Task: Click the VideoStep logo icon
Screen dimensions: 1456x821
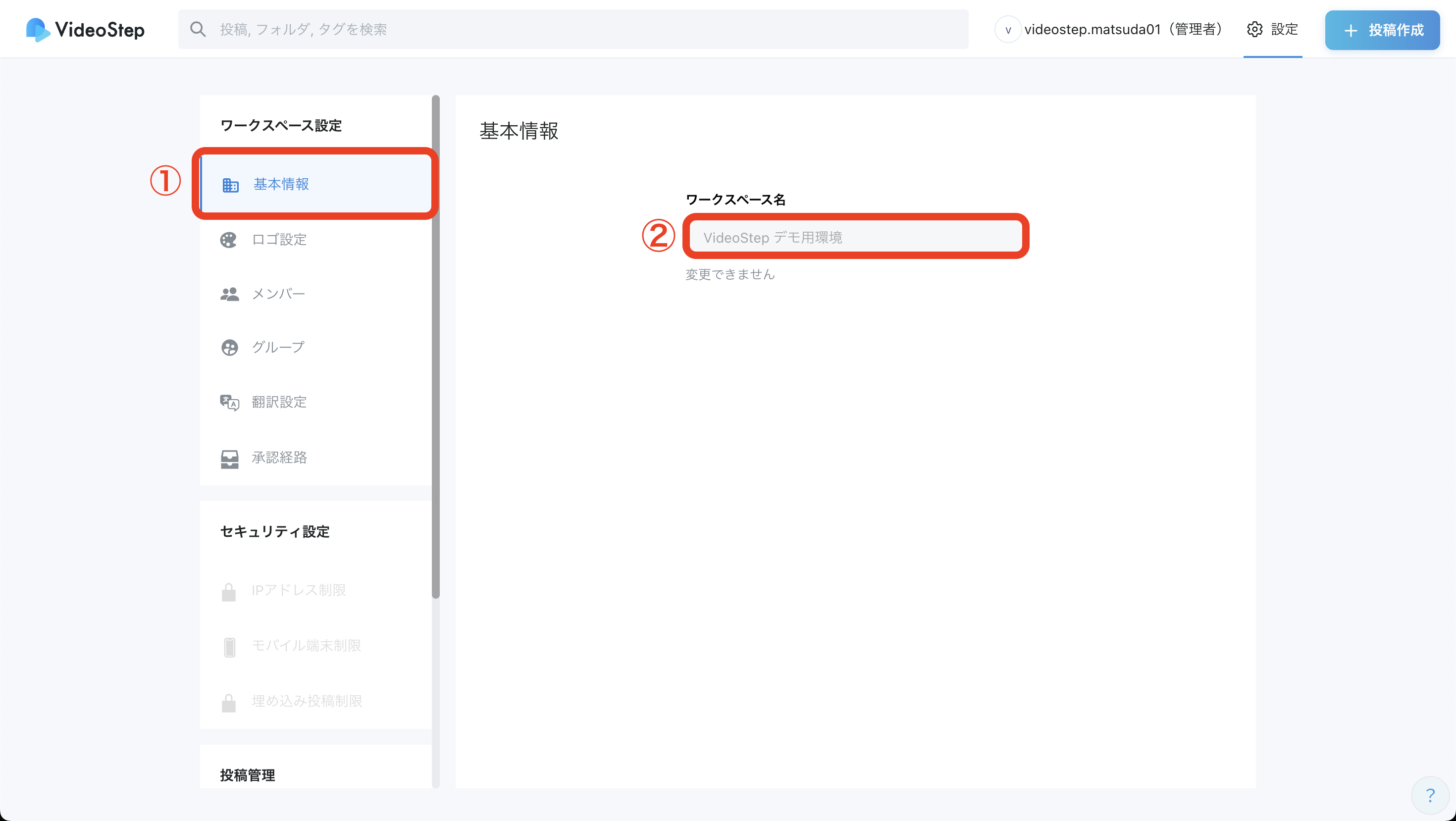Action: click(x=37, y=29)
